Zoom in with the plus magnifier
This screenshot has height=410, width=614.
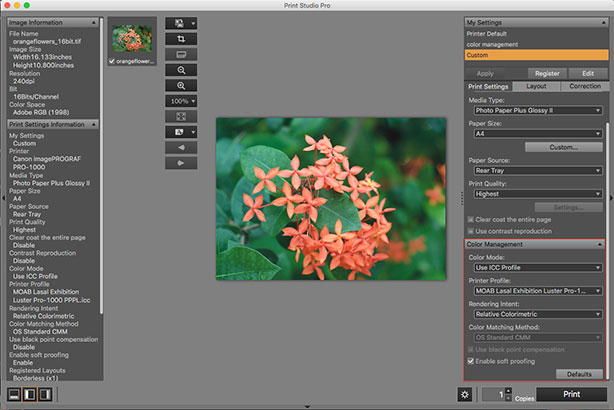181,85
